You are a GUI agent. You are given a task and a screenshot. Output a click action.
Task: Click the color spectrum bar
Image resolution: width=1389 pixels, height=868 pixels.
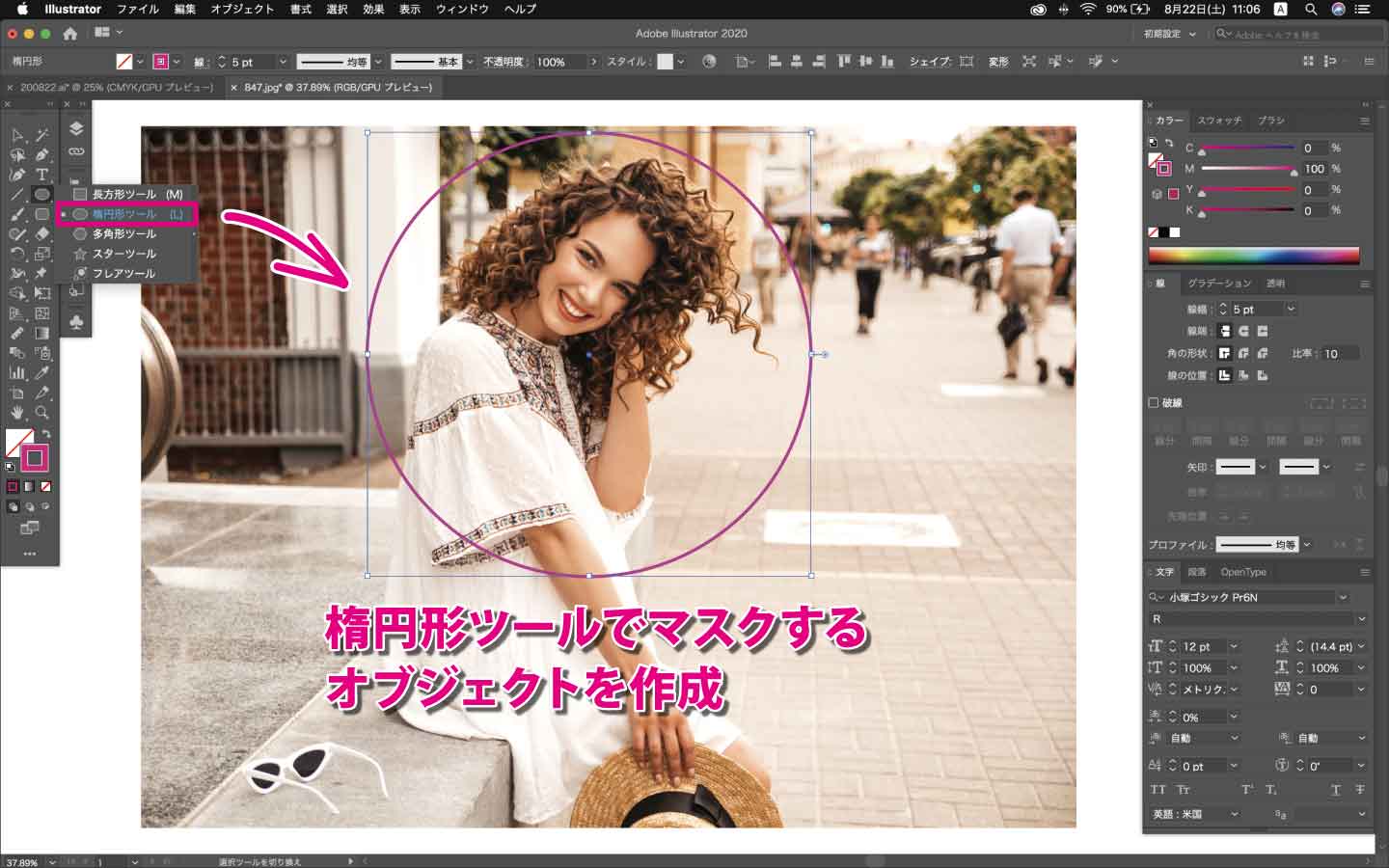pos(1253,256)
